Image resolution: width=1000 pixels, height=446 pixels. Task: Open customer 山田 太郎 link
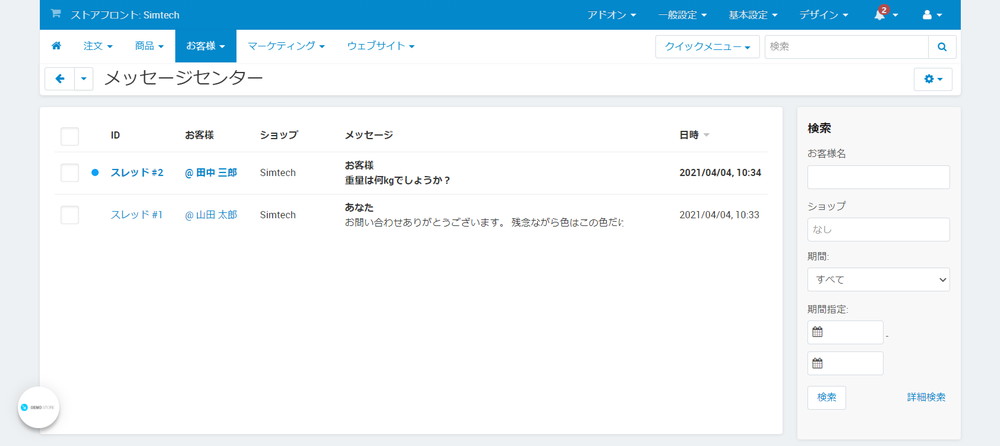click(211, 215)
